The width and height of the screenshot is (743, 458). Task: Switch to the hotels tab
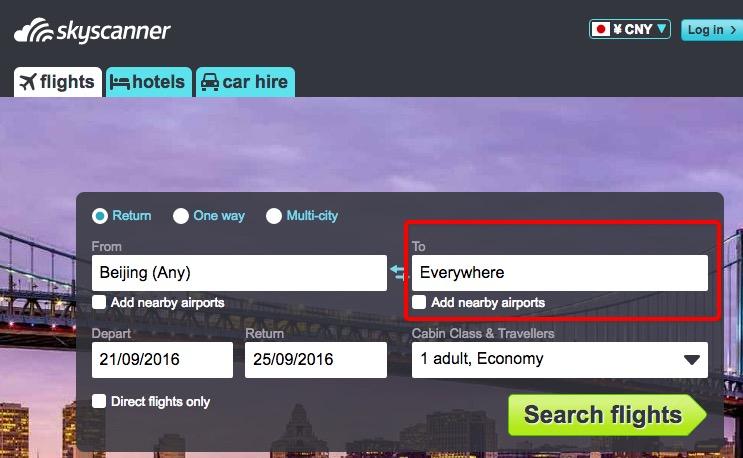(x=149, y=82)
